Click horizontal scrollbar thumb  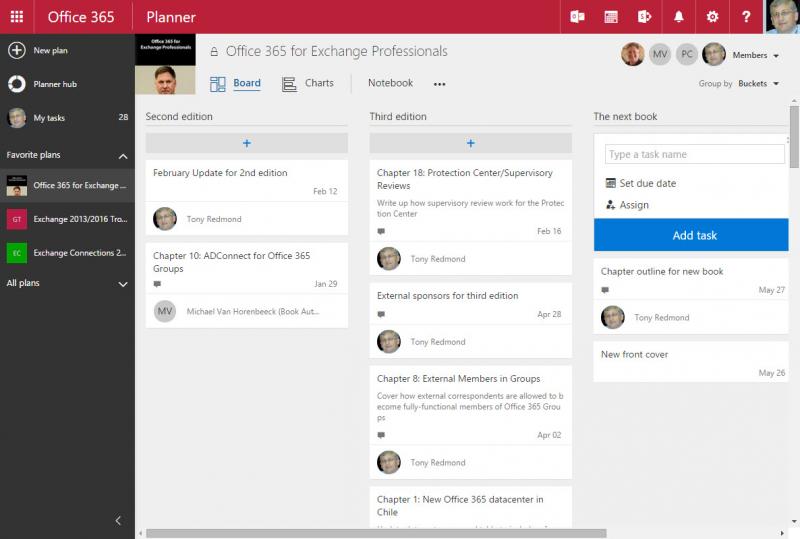pos(376,533)
